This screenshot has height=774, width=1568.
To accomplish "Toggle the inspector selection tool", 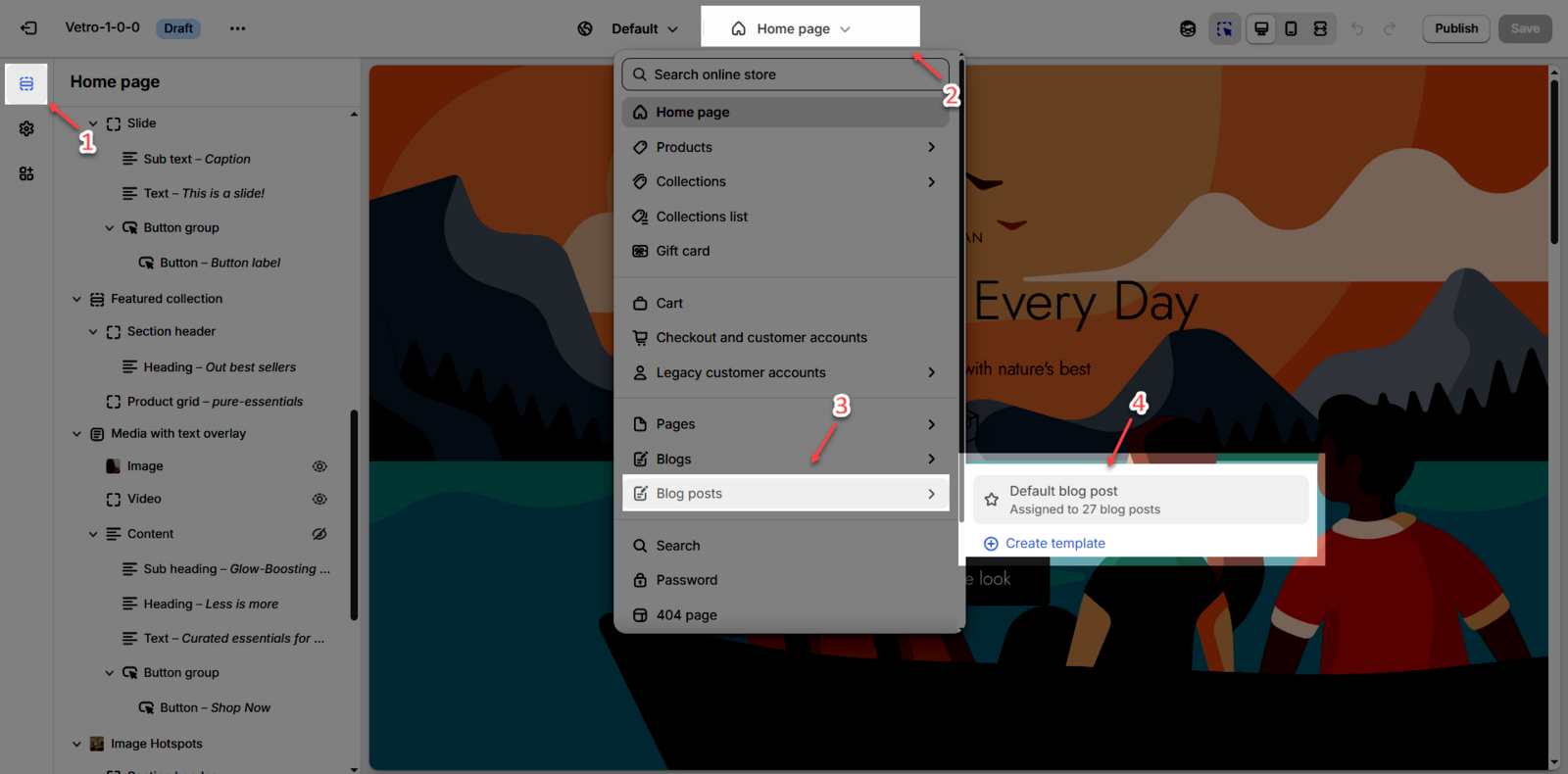I will point(1224,28).
